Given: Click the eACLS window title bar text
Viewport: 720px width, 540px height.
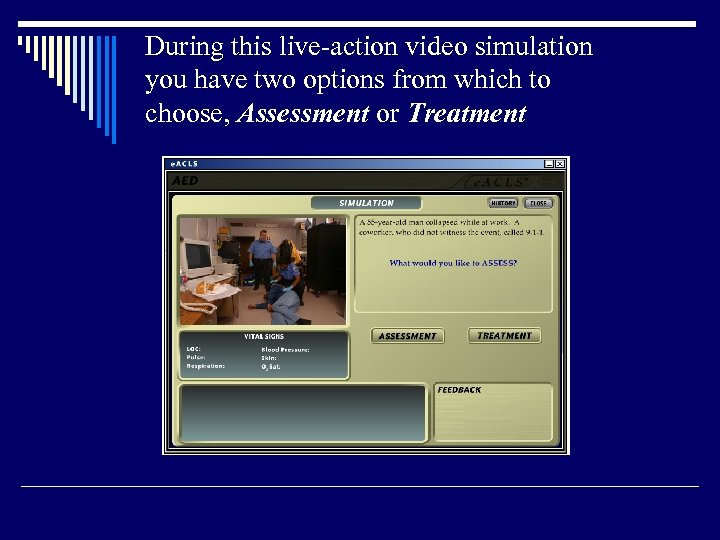Looking at the screenshot, I should pyautogui.click(x=184, y=164).
